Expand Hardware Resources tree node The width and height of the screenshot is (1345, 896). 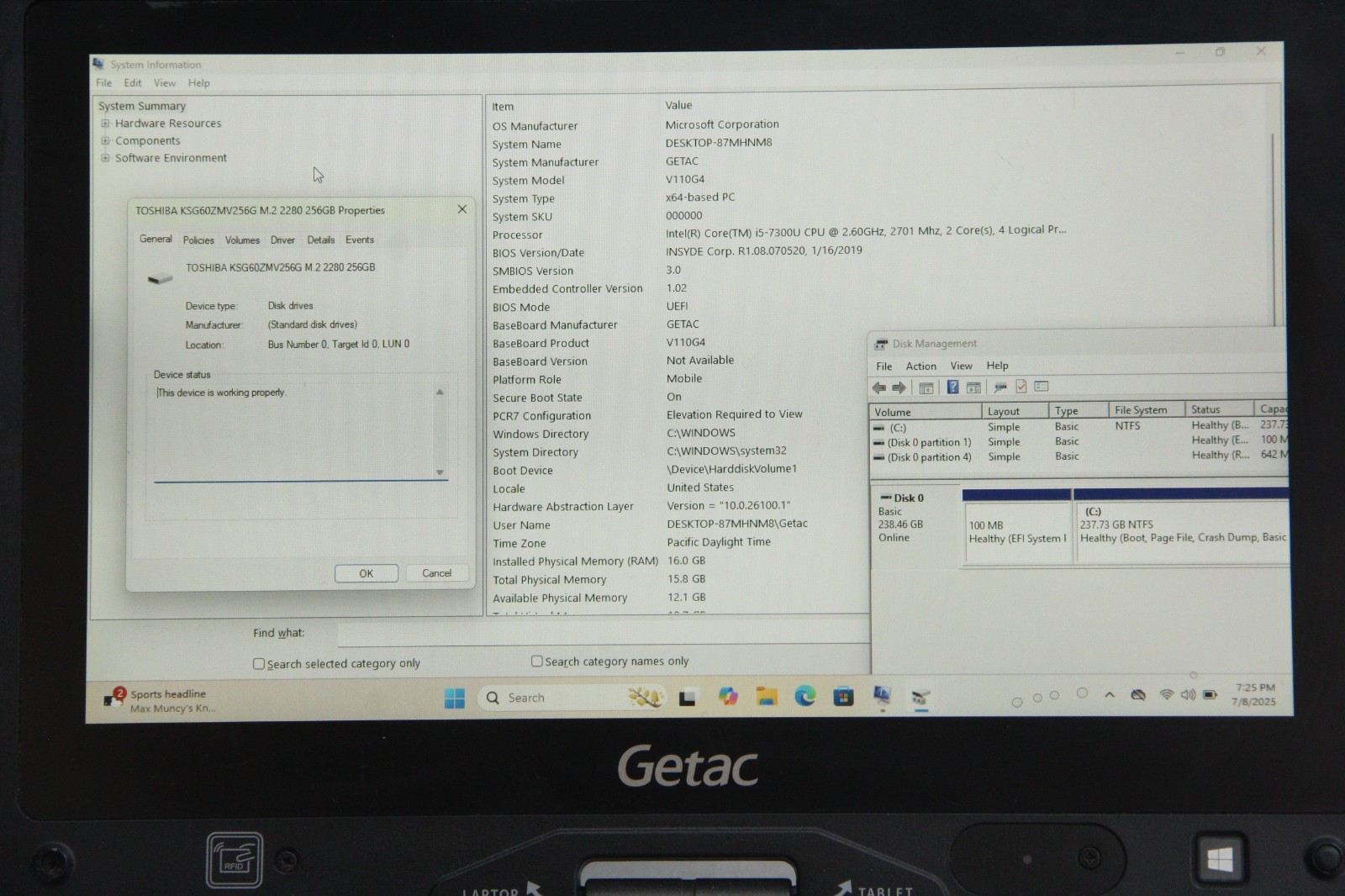tap(105, 124)
